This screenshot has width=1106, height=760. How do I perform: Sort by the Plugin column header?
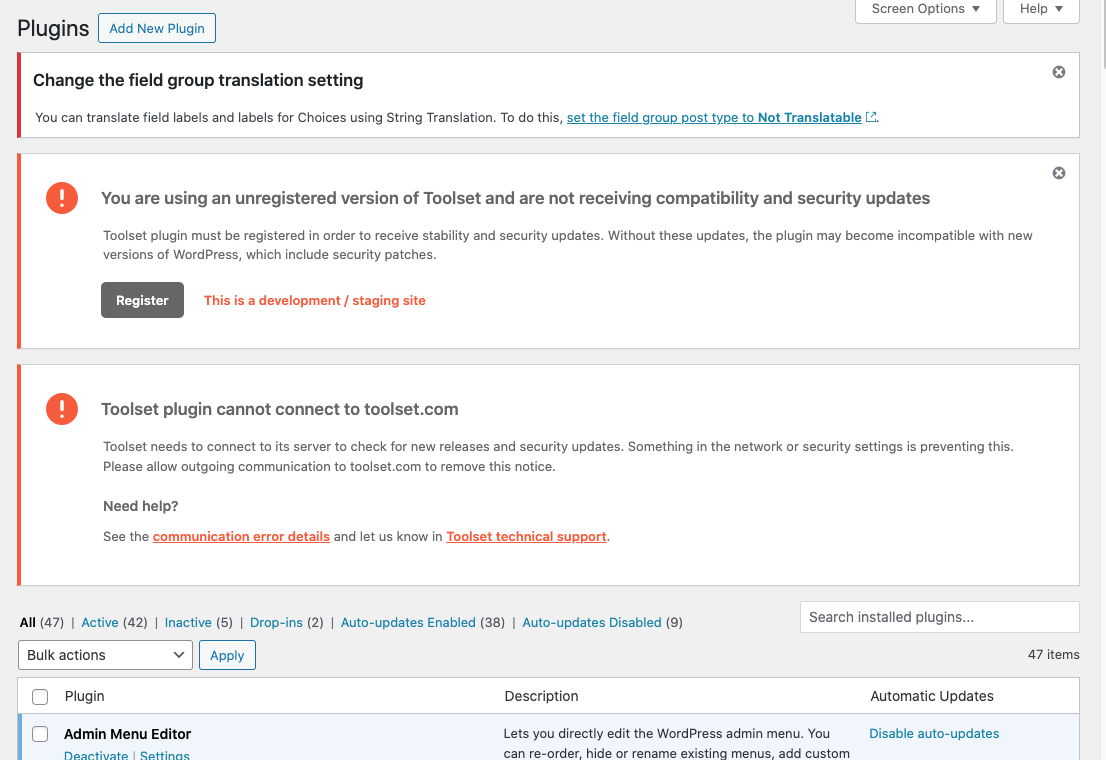click(x=85, y=696)
